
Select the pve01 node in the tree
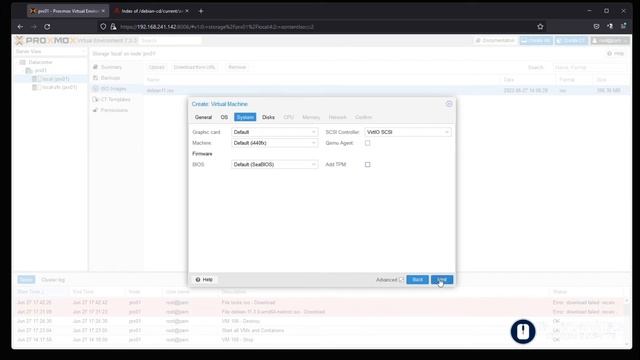tap(40, 71)
